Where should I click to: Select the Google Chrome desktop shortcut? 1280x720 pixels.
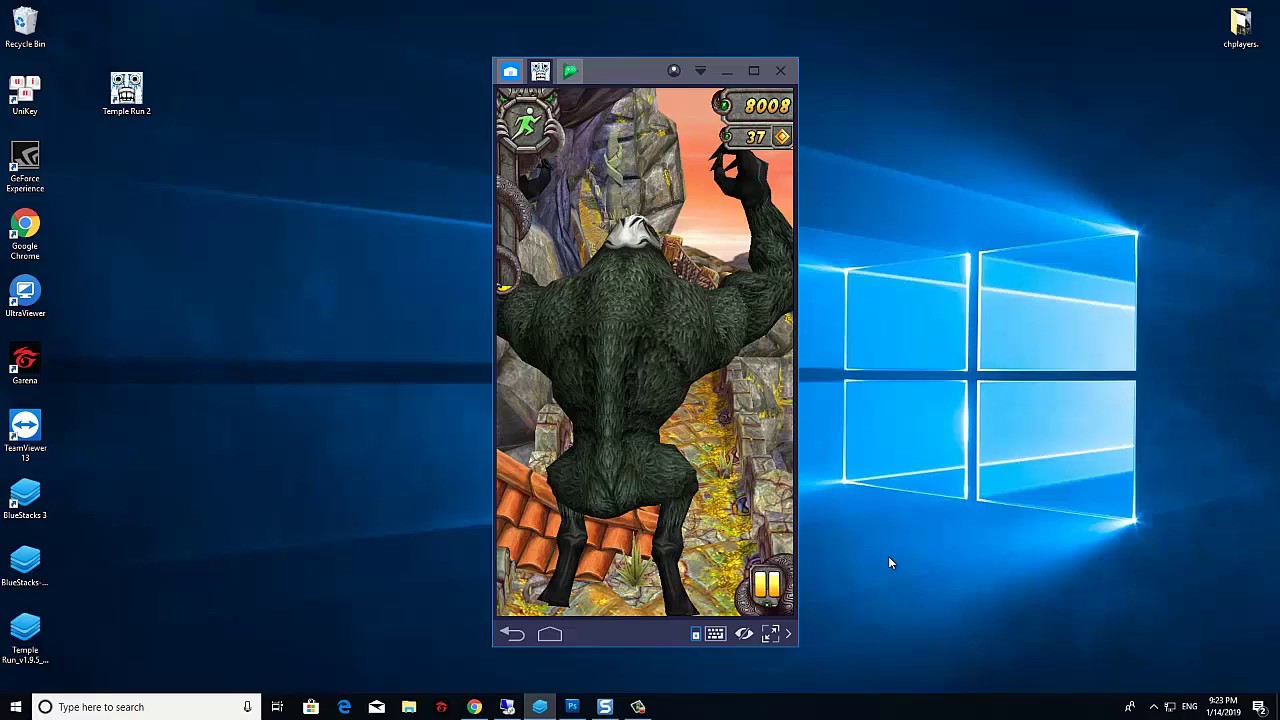point(25,235)
